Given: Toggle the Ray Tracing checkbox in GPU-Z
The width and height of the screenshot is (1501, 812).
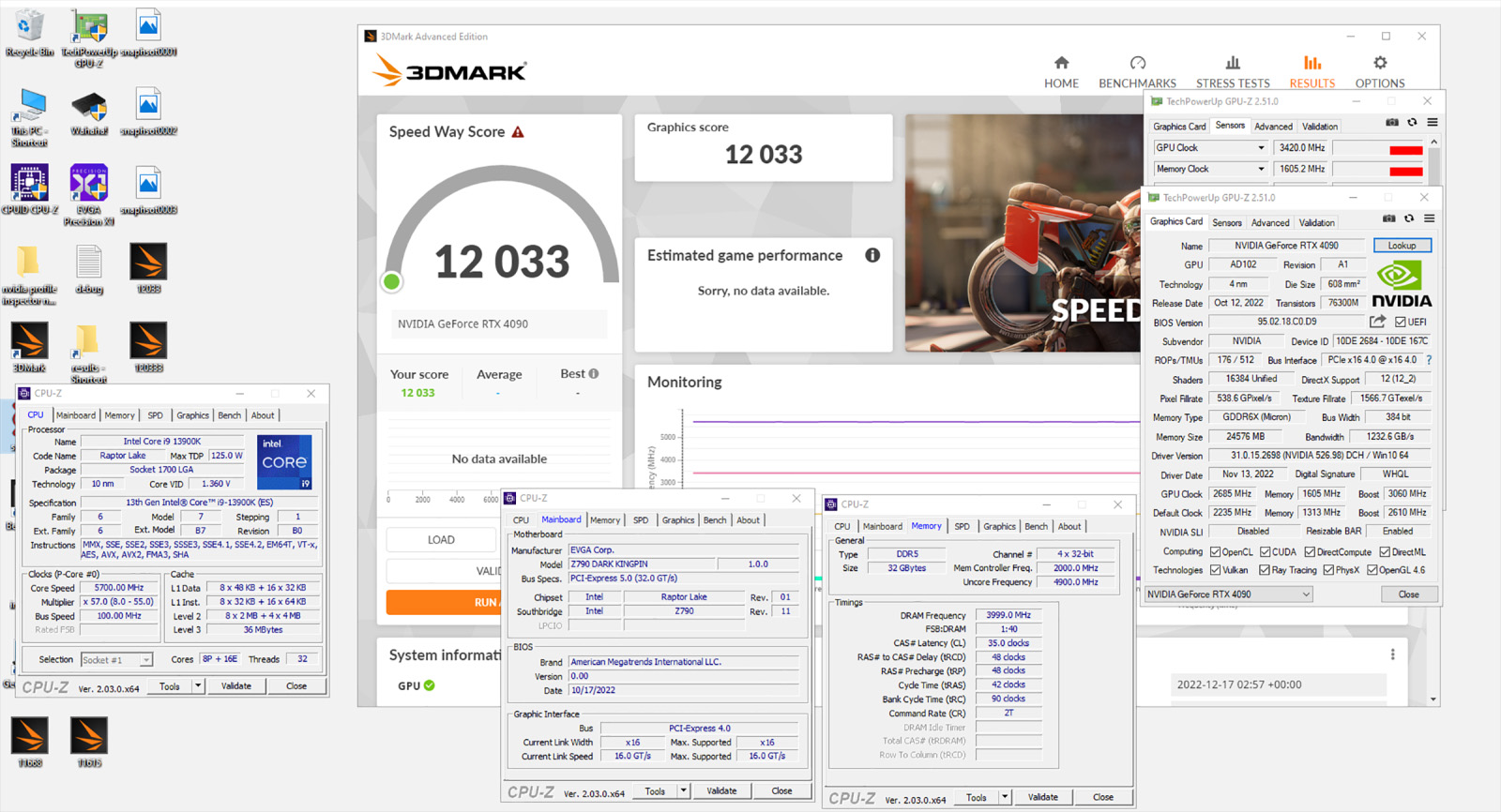Looking at the screenshot, I should (1264, 570).
